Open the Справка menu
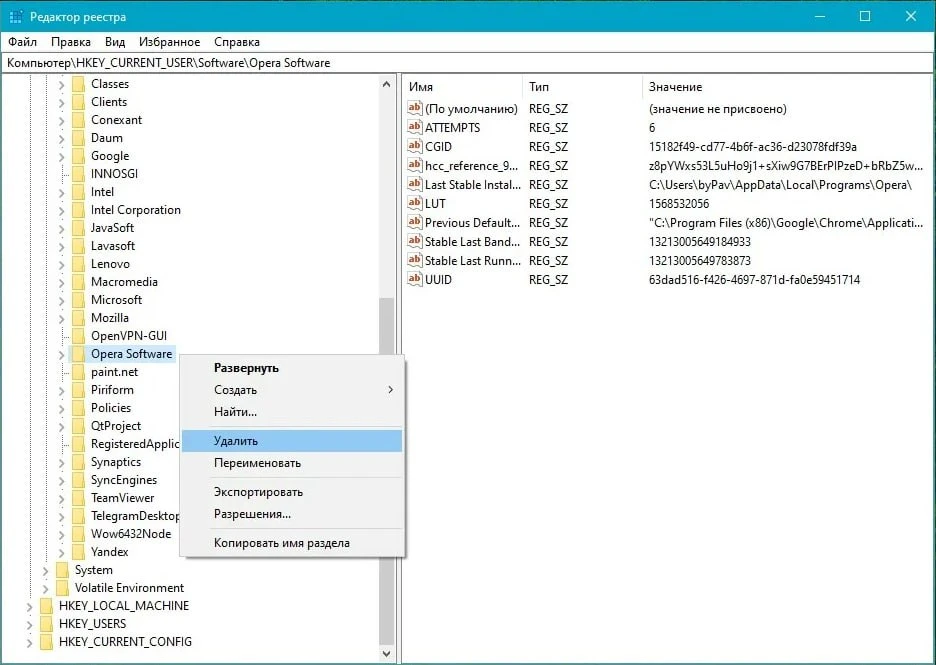Viewport: 936px width, 665px height. pos(237,42)
